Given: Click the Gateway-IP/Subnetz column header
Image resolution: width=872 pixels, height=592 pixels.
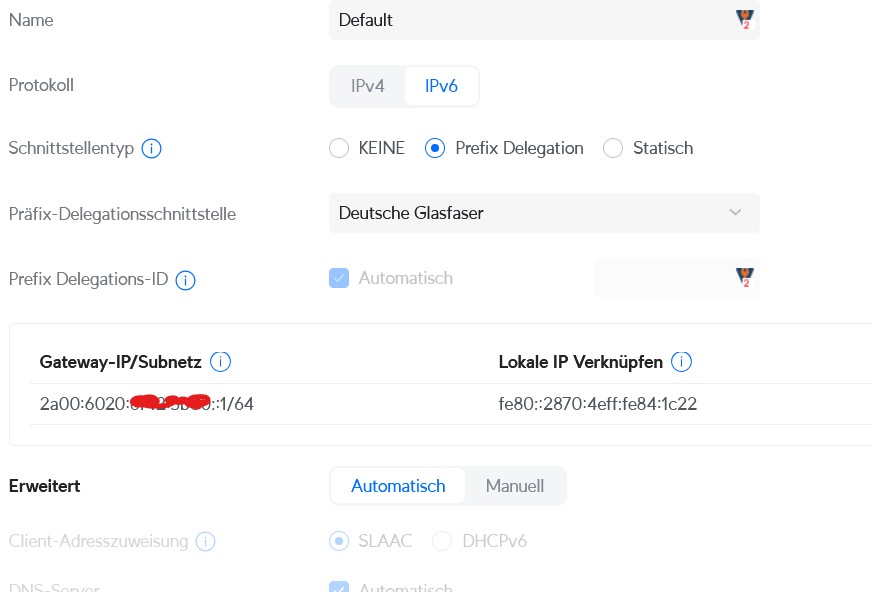Looking at the screenshot, I should tap(120, 362).
